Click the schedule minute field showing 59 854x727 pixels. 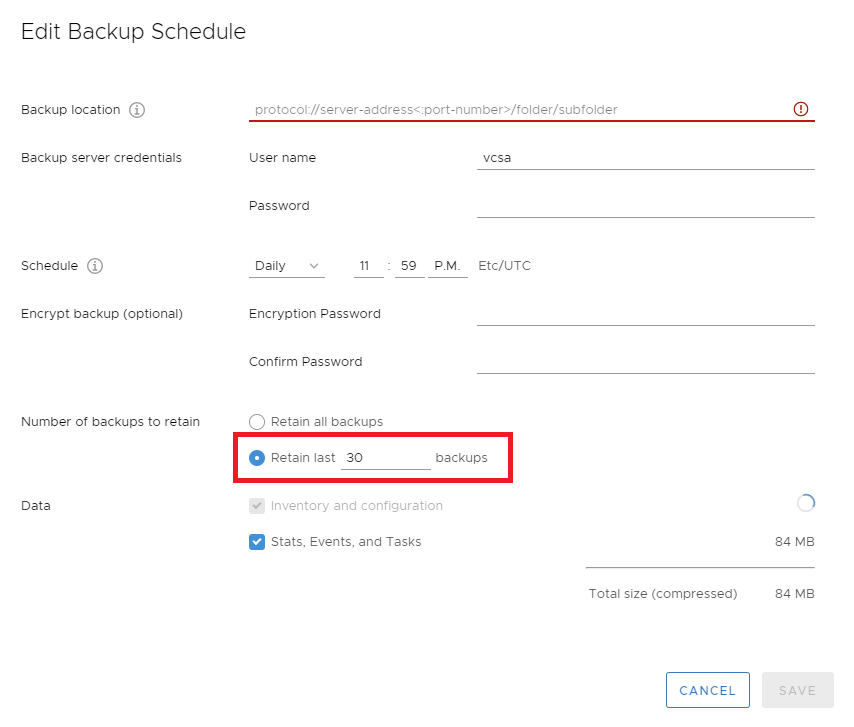pyautogui.click(x=410, y=266)
